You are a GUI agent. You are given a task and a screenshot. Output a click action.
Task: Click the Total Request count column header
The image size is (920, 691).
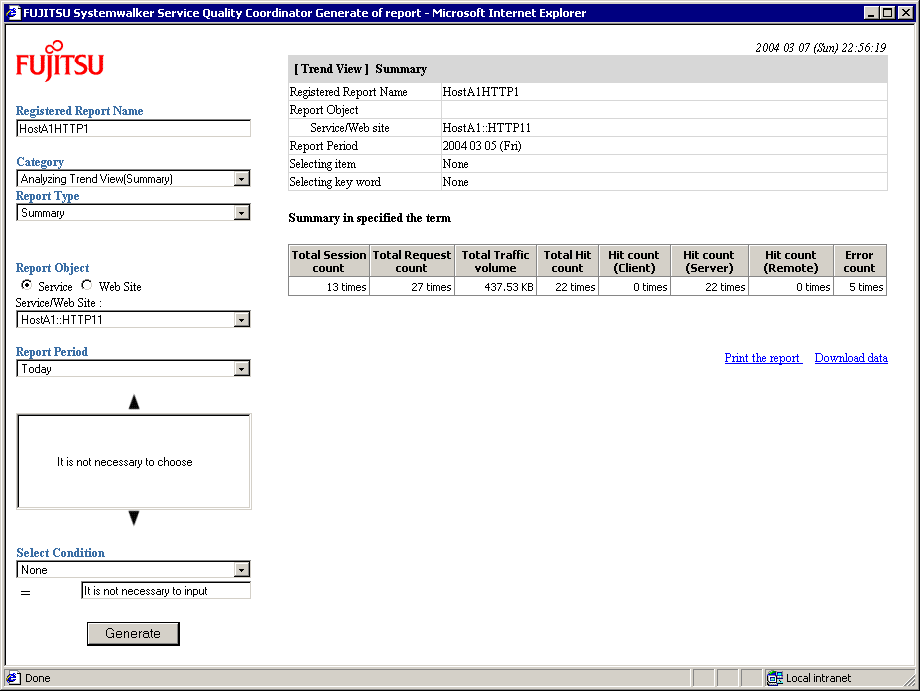[412, 261]
